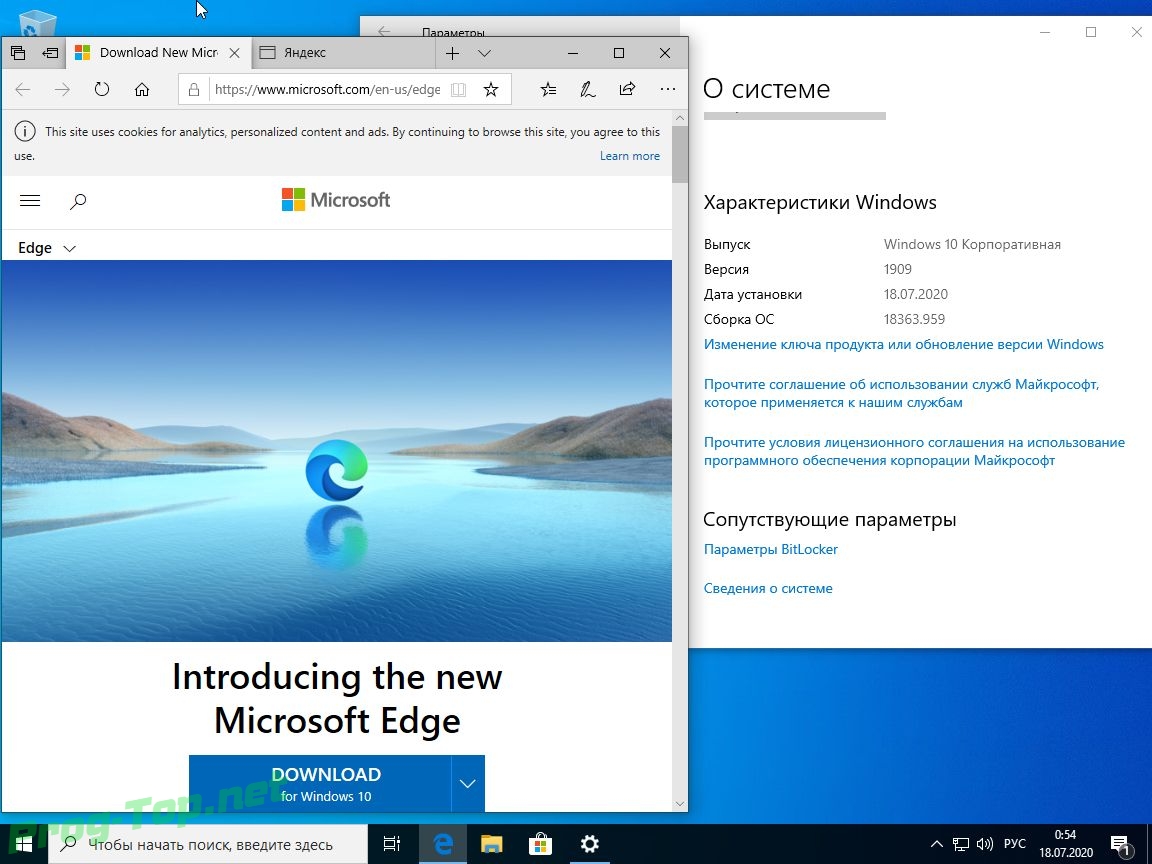
Task: Open the tabs you've set aside icon
Action: [18, 53]
